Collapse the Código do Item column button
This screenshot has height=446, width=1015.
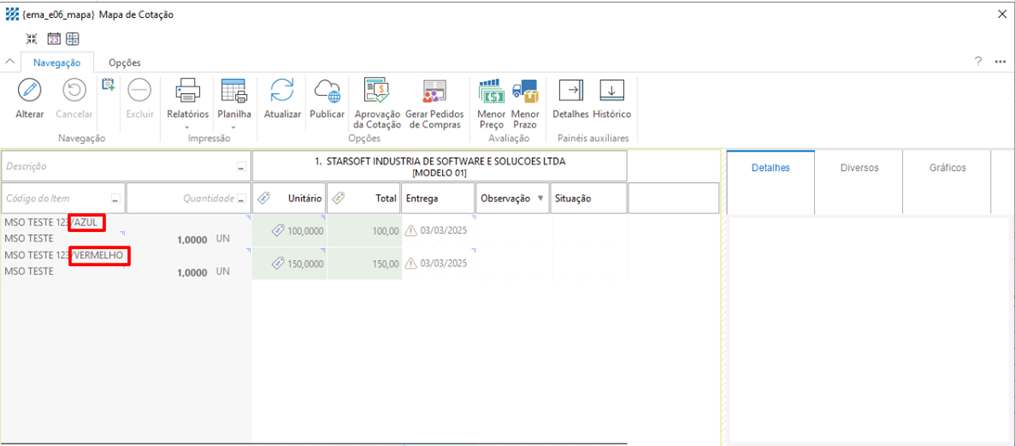pyautogui.click(x=116, y=199)
